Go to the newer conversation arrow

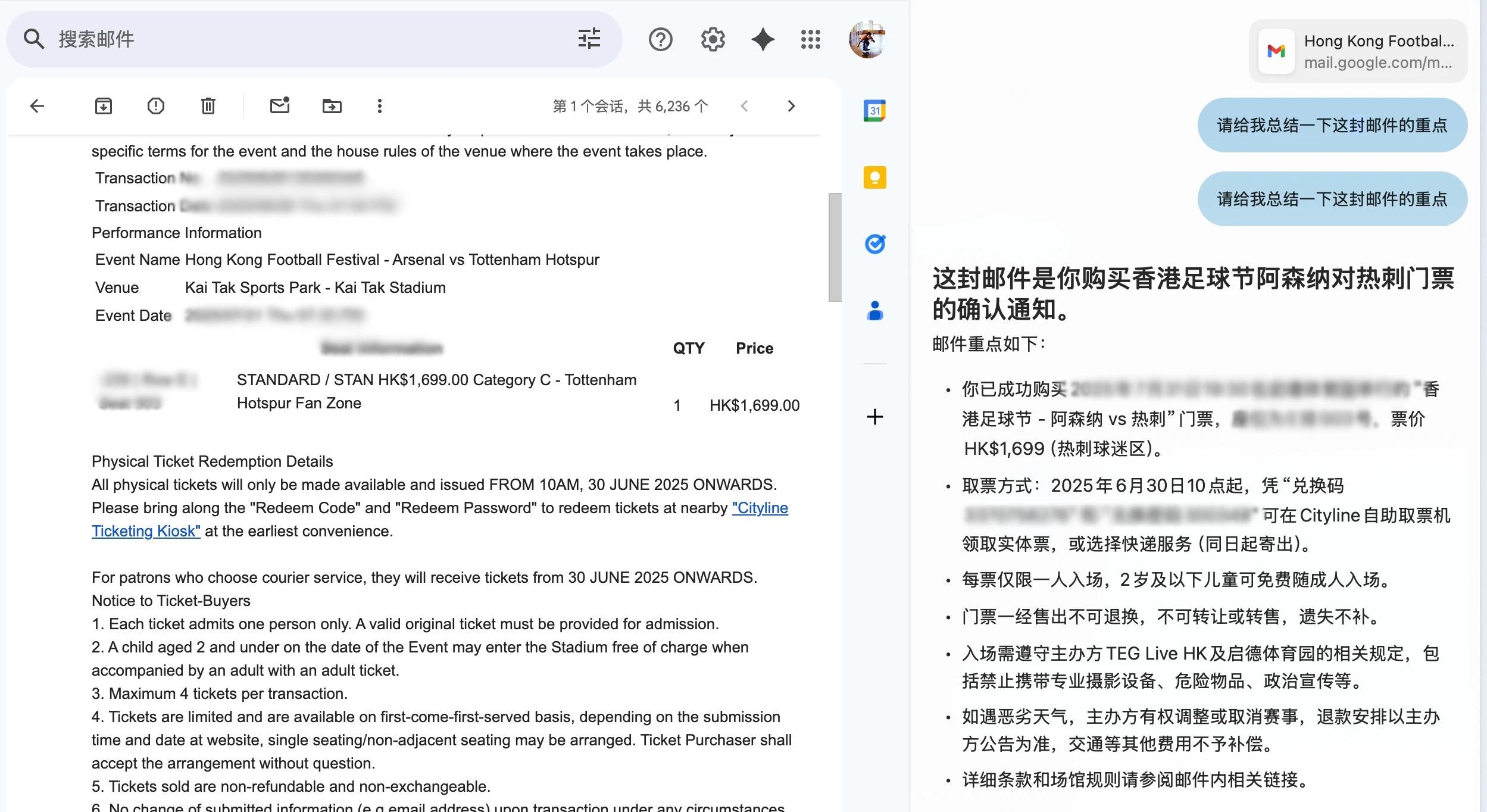(744, 106)
